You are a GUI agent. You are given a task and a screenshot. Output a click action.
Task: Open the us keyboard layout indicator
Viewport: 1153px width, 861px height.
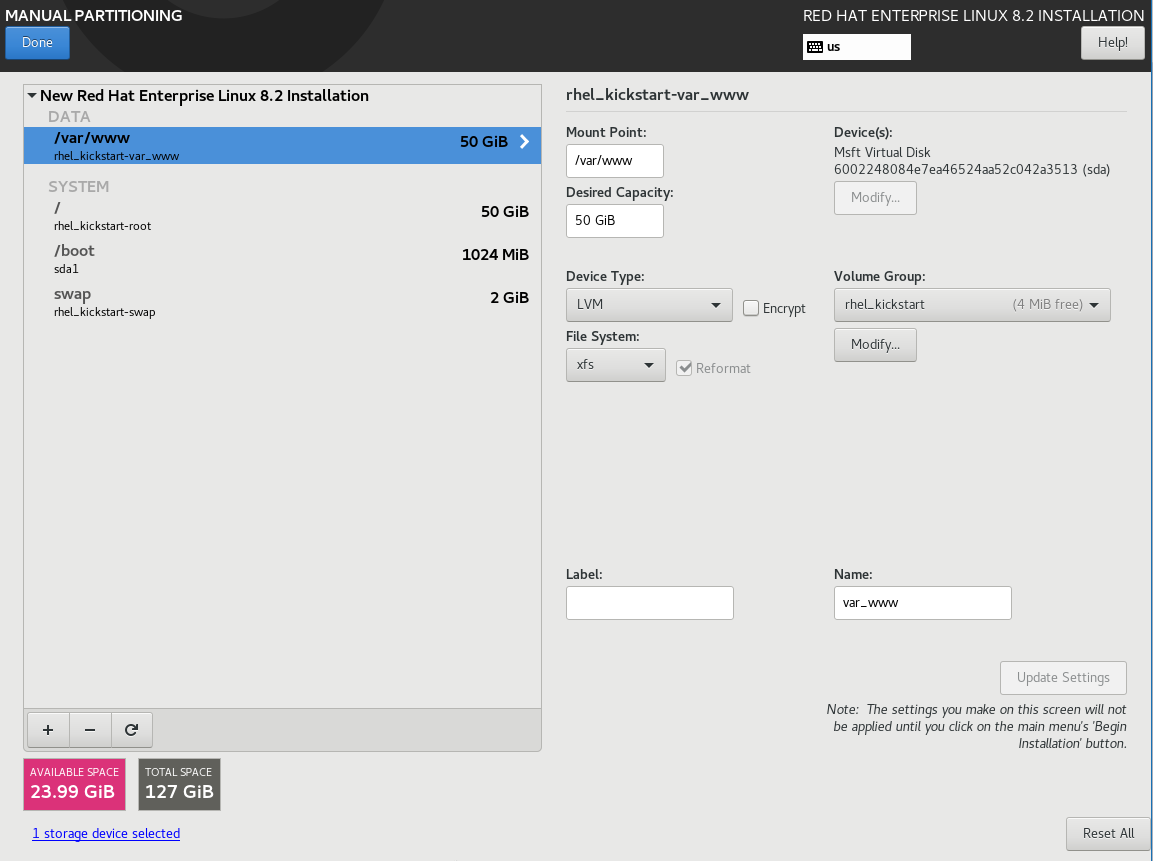[x=857, y=46]
